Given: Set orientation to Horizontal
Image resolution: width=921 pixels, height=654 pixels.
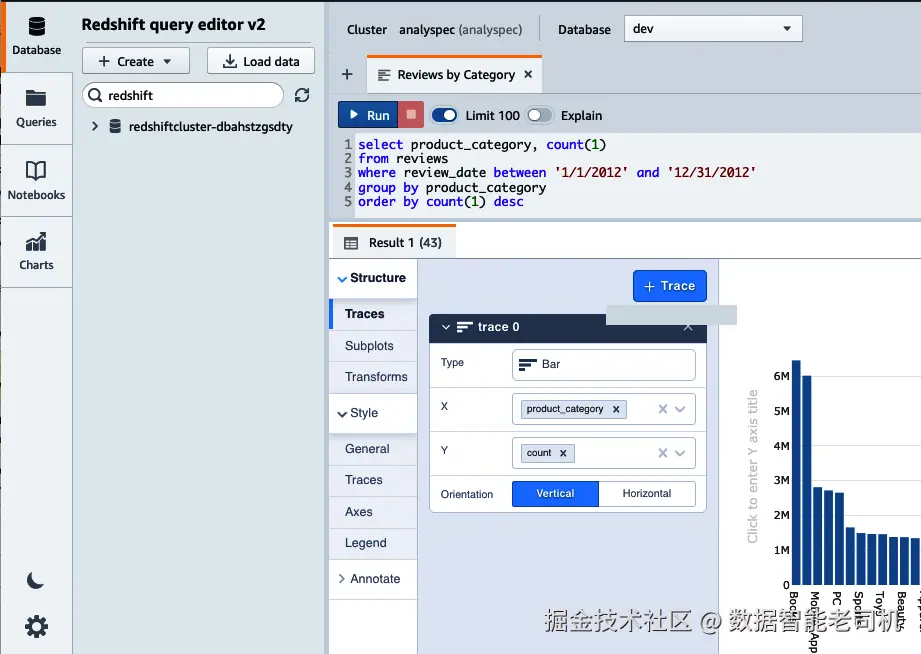Looking at the screenshot, I should click(x=647, y=494).
